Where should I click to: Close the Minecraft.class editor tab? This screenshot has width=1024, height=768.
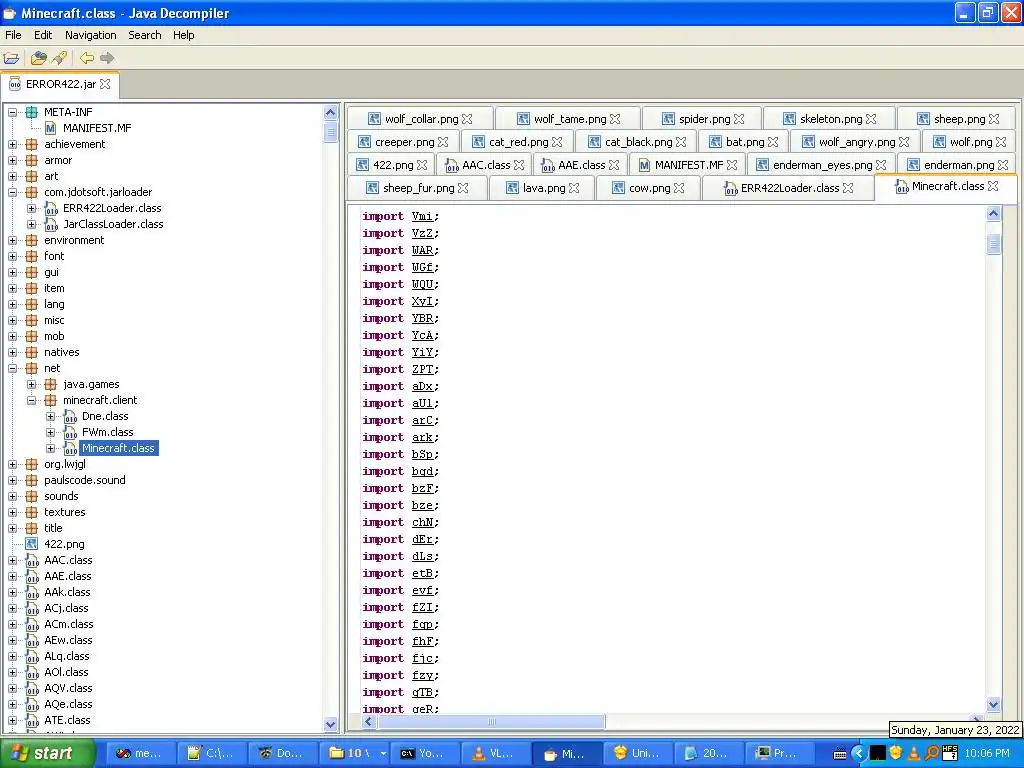click(993, 186)
